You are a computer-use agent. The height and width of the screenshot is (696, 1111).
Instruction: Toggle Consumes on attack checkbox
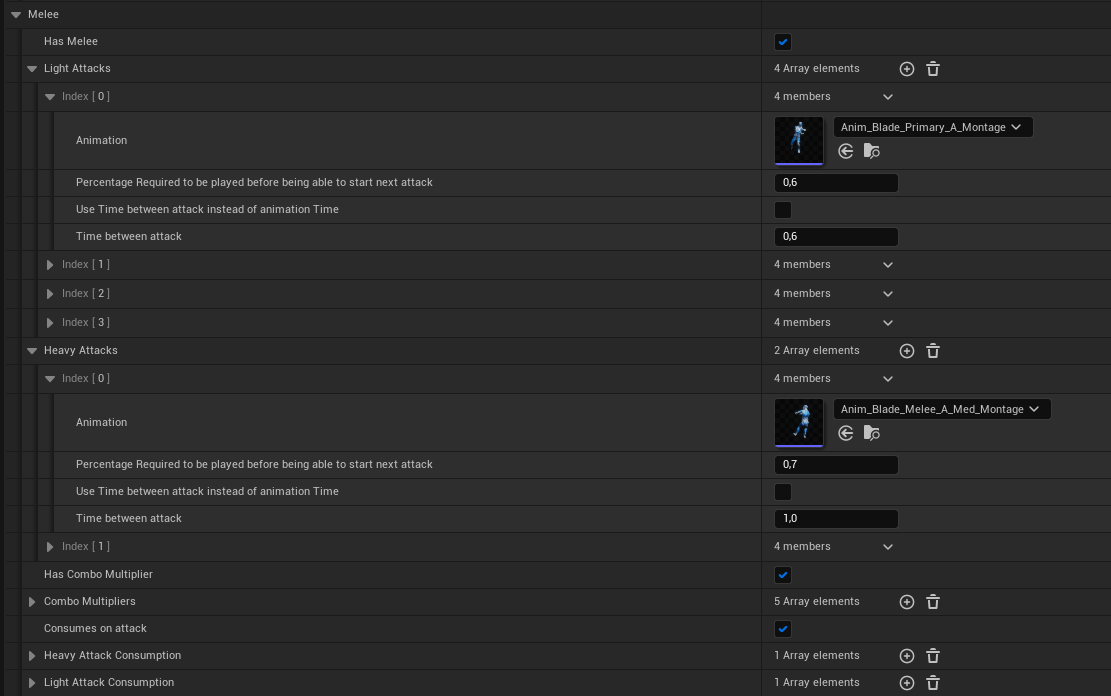click(783, 629)
